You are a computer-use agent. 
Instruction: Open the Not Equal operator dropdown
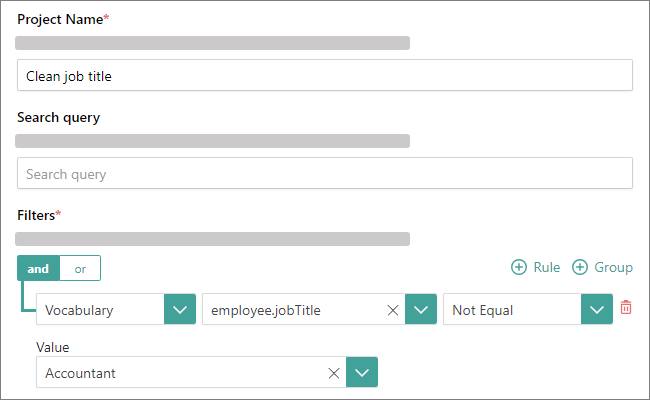coord(596,310)
